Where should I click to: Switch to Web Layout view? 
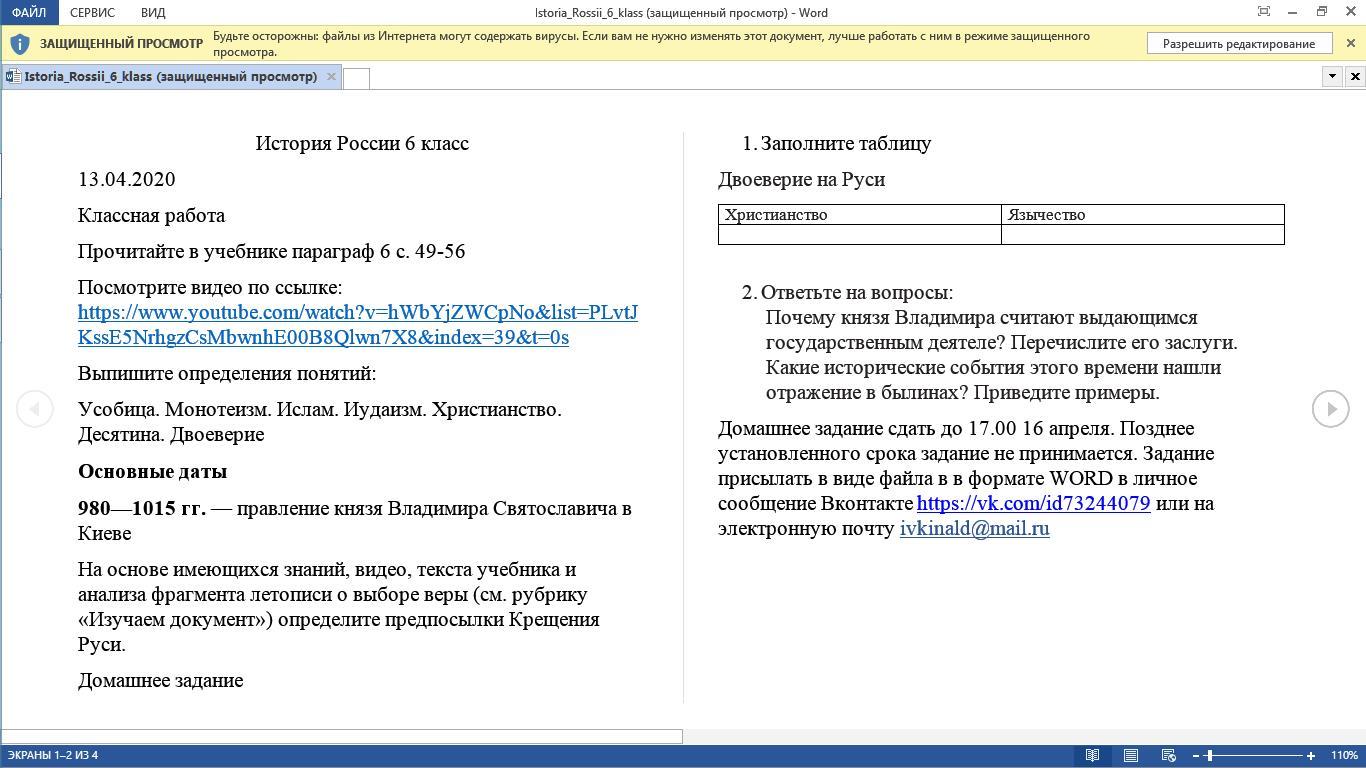click(x=1168, y=755)
